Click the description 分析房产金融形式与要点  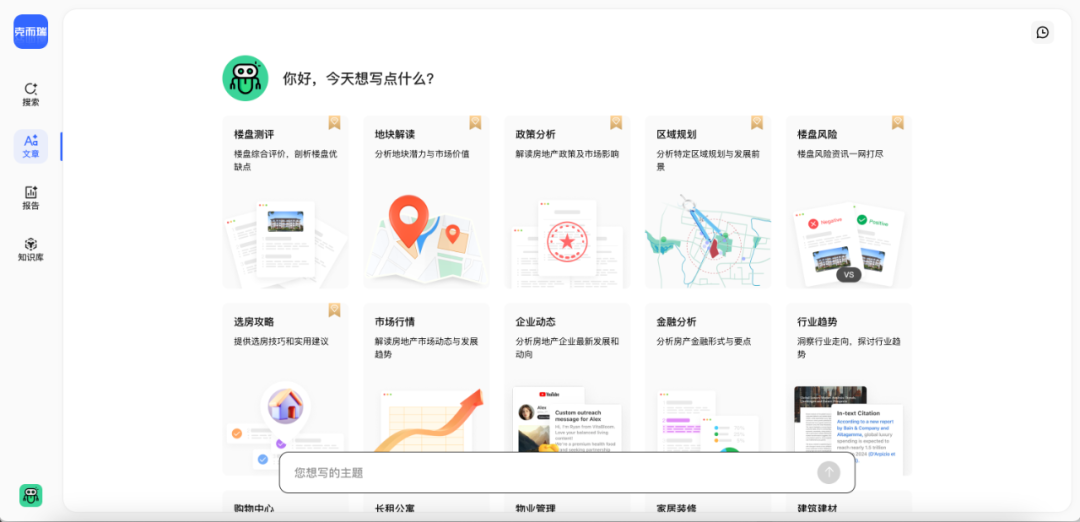coord(704,341)
